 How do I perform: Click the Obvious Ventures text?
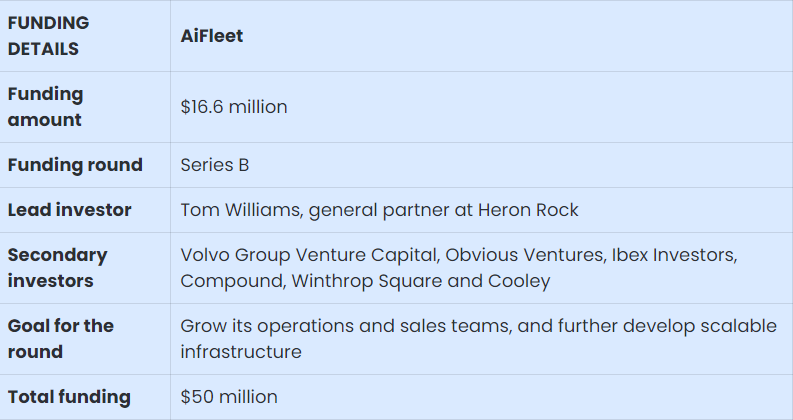525,255
